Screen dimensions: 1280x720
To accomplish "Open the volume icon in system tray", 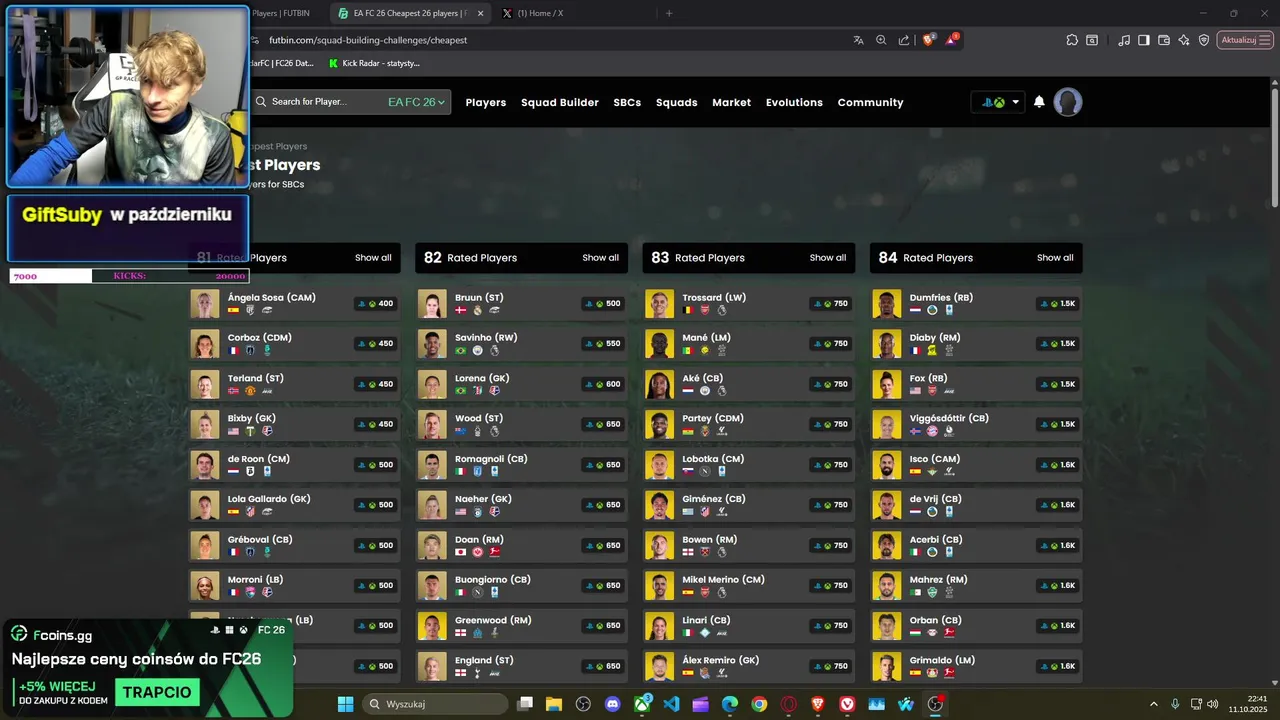I will point(1212,704).
